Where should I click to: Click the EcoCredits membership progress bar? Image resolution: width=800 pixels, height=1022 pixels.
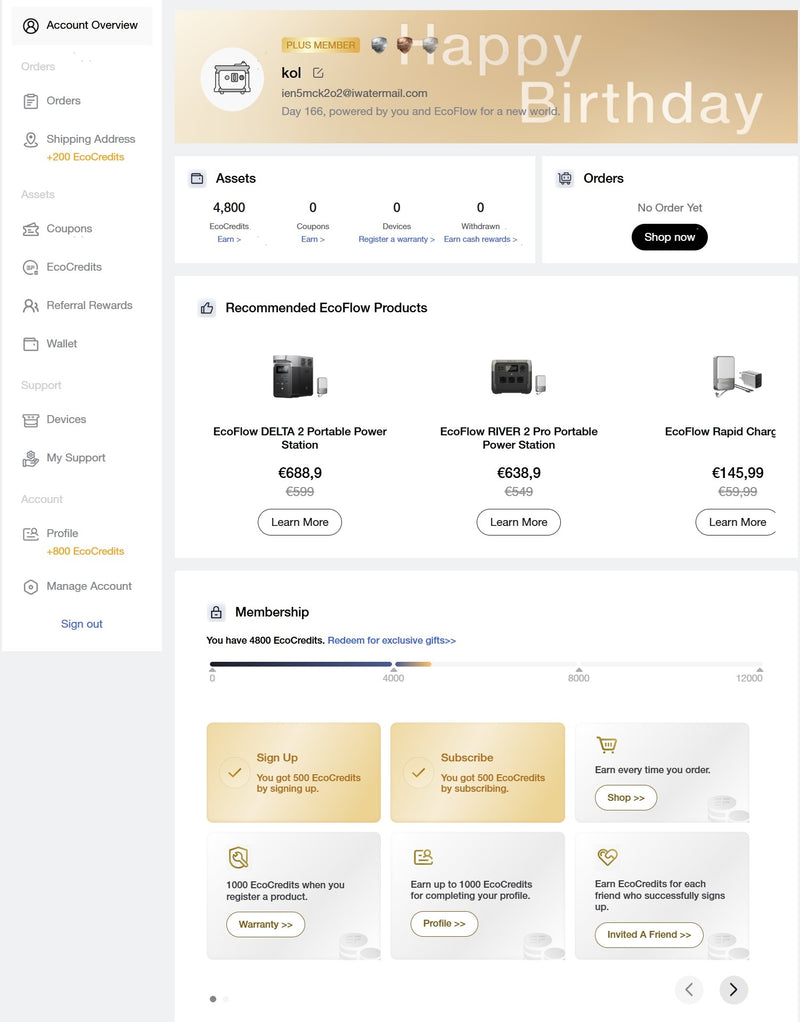[x=486, y=664]
